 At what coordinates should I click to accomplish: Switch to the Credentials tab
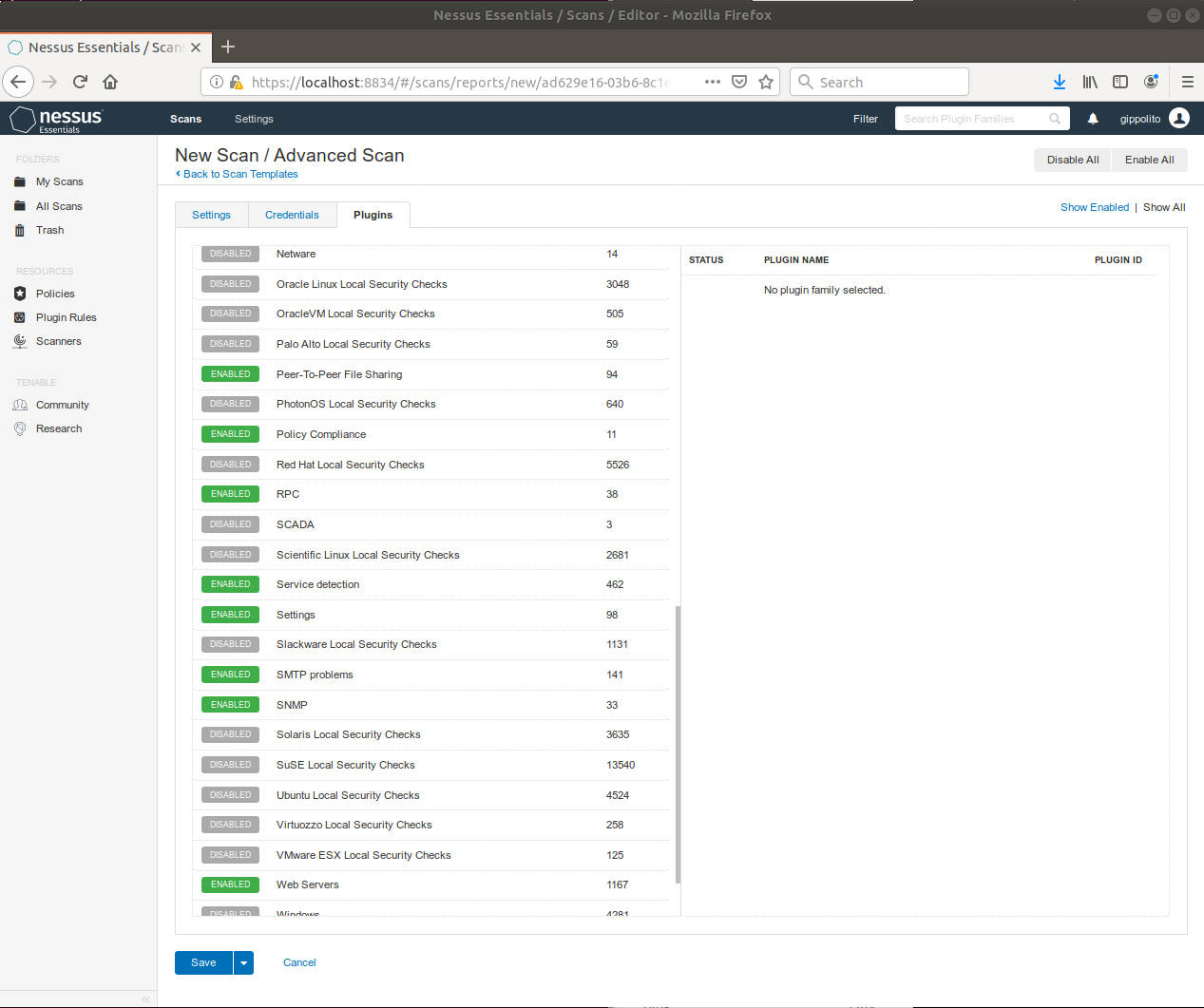[x=292, y=215]
